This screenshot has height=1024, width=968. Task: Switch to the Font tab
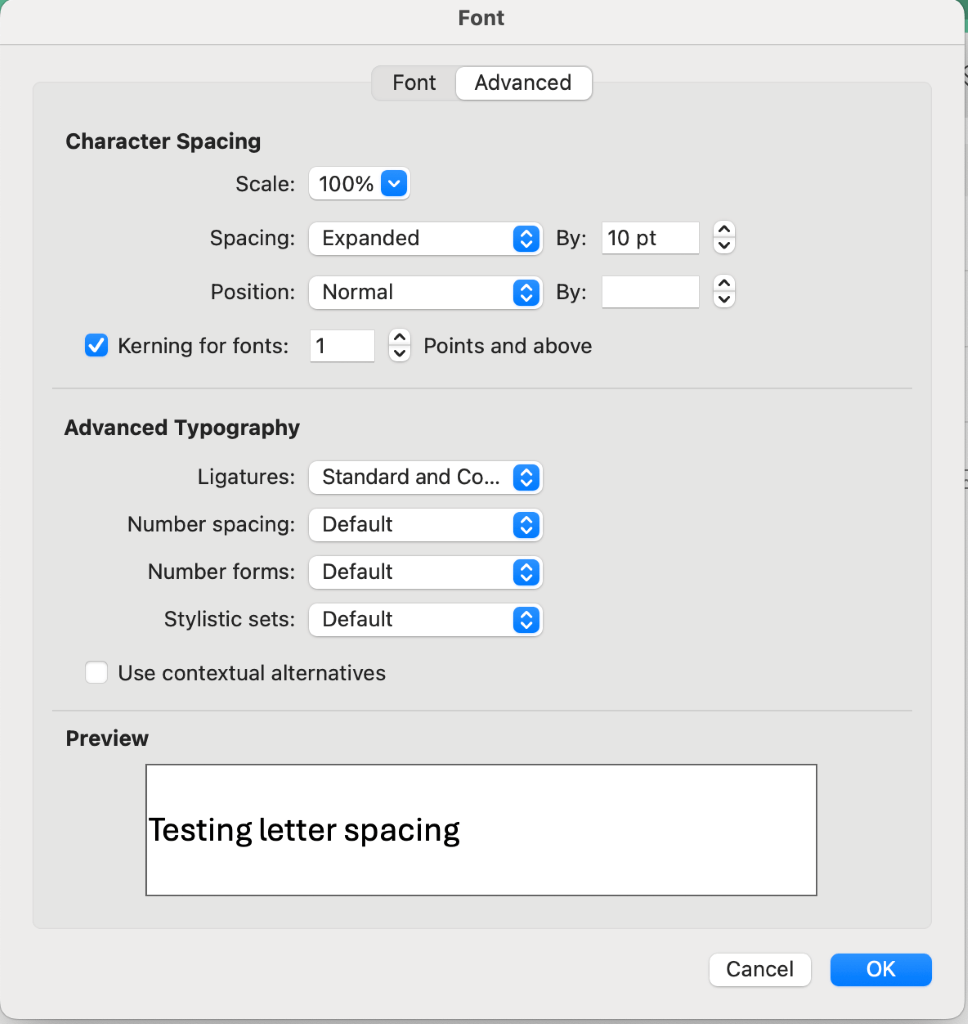pos(413,83)
